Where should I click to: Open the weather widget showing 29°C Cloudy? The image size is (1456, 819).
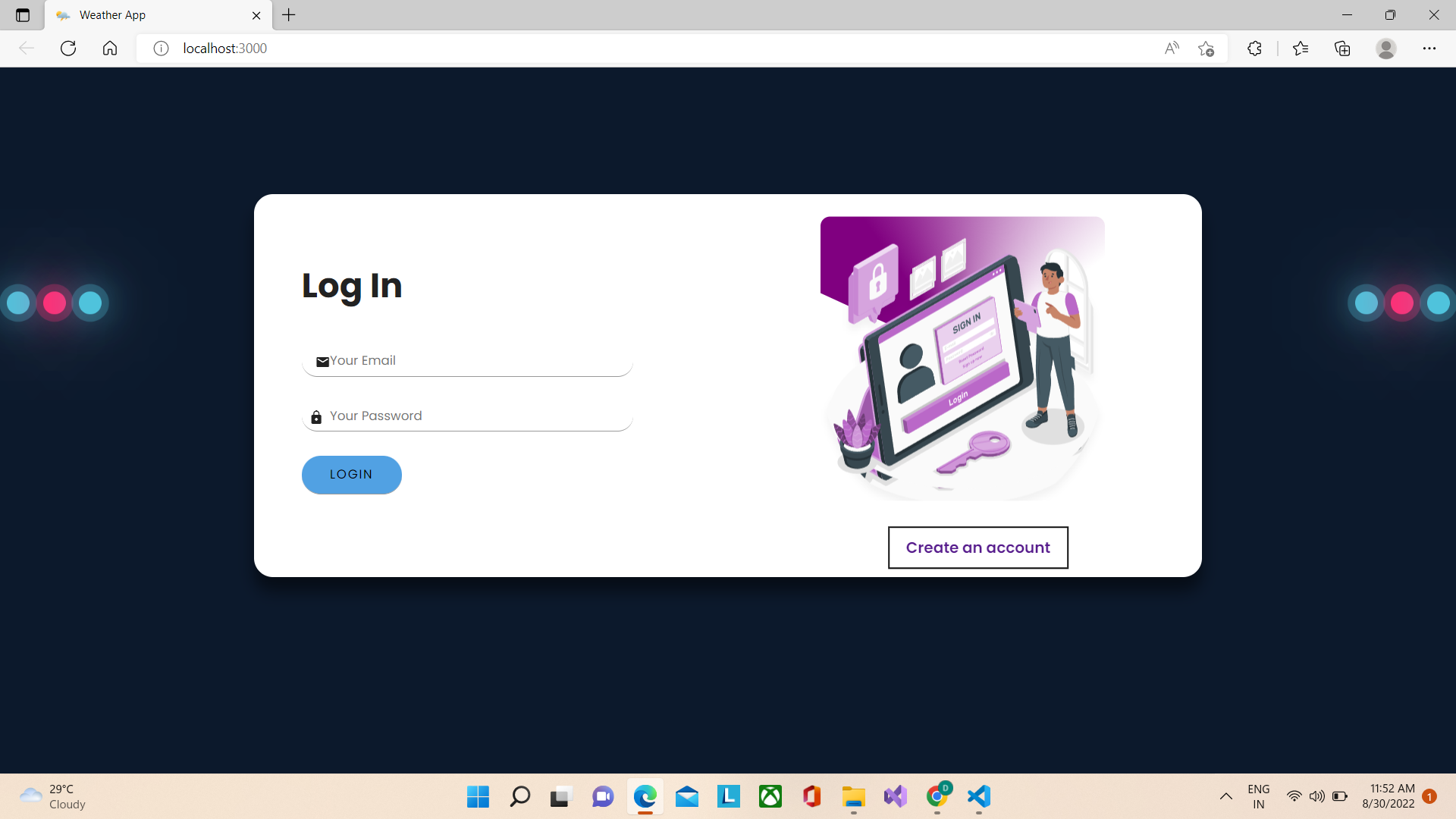53,797
